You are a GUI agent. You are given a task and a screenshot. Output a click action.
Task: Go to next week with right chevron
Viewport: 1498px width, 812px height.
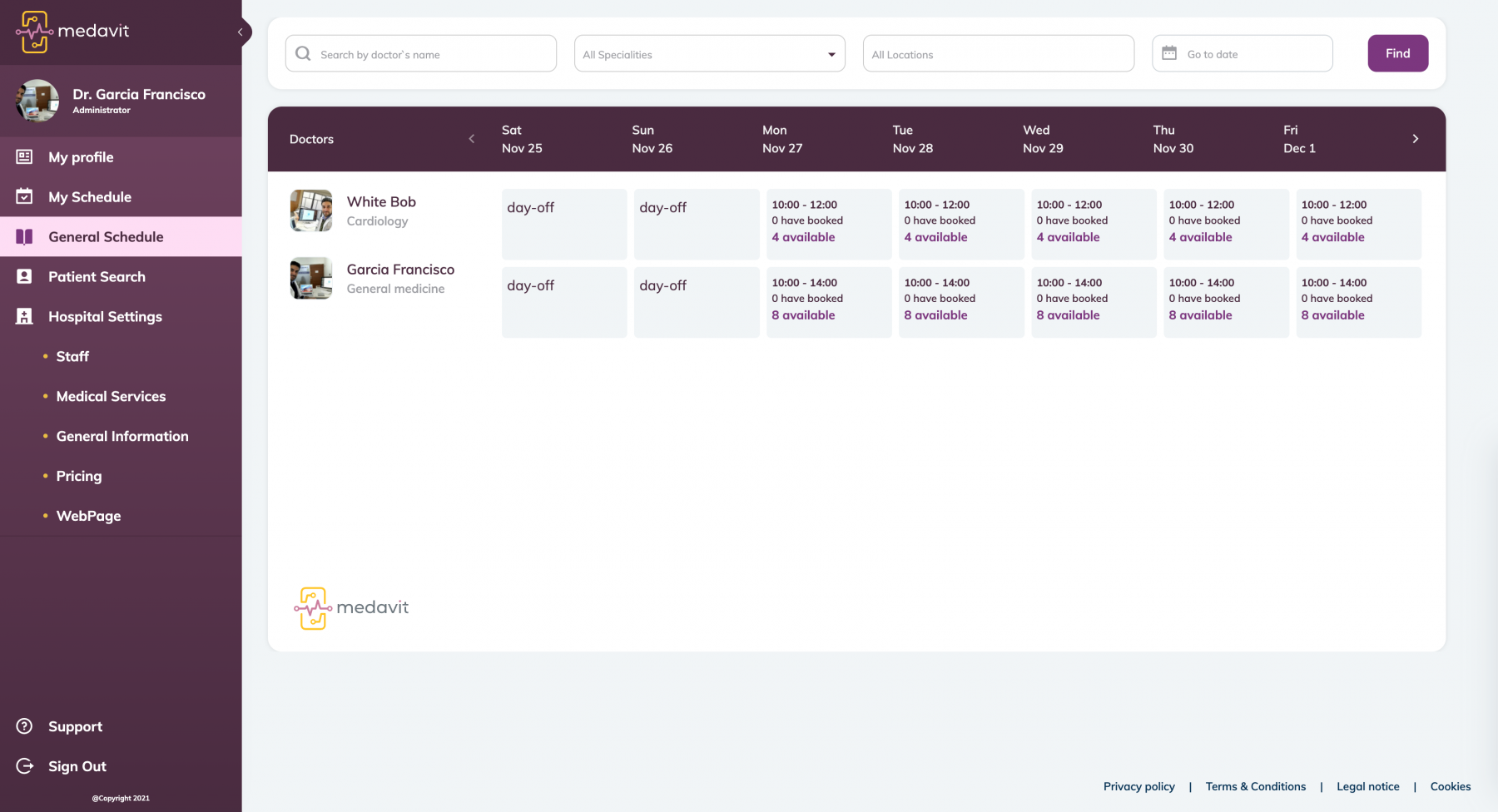coord(1415,139)
